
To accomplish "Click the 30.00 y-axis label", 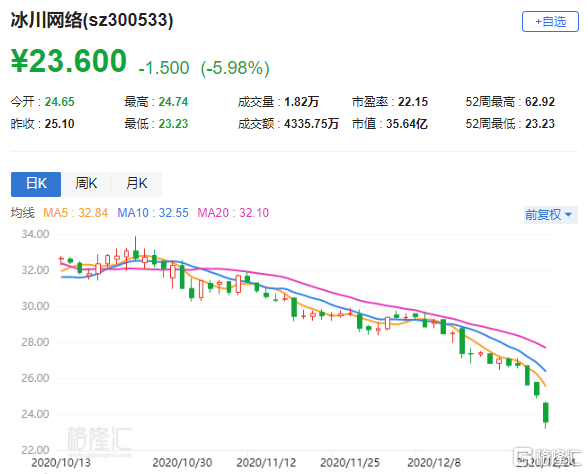I will pyautogui.click(x=35, y=306).
